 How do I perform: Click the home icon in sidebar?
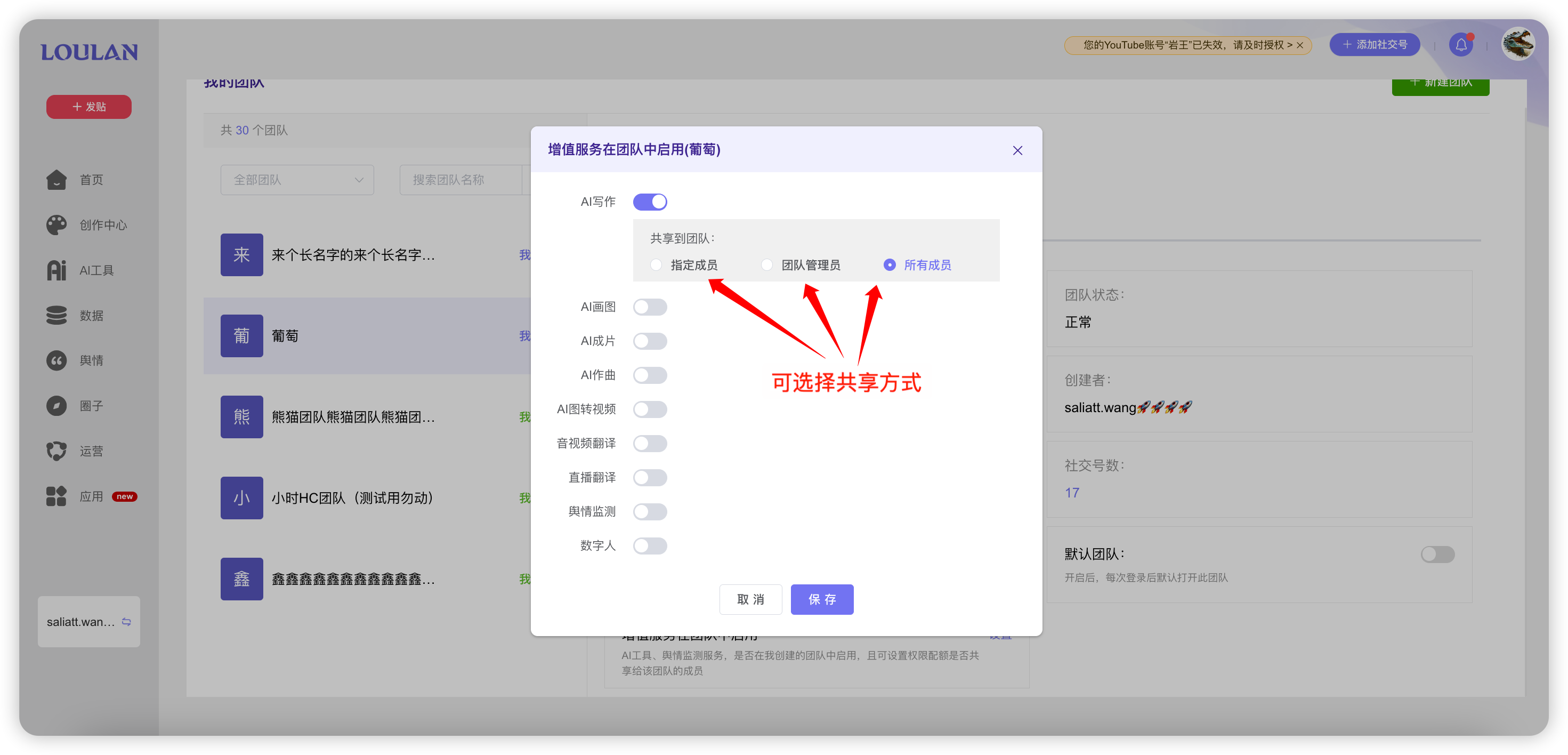[56, 180]
